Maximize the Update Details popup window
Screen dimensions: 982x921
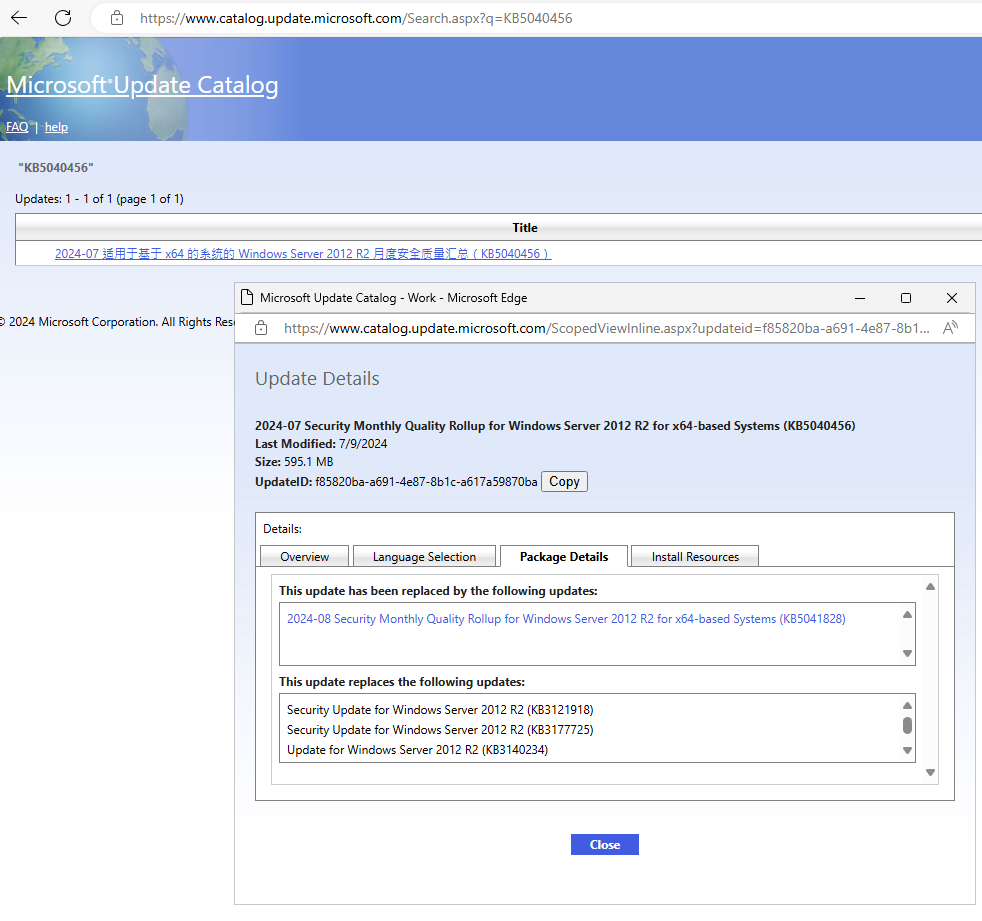click(906, 298)
